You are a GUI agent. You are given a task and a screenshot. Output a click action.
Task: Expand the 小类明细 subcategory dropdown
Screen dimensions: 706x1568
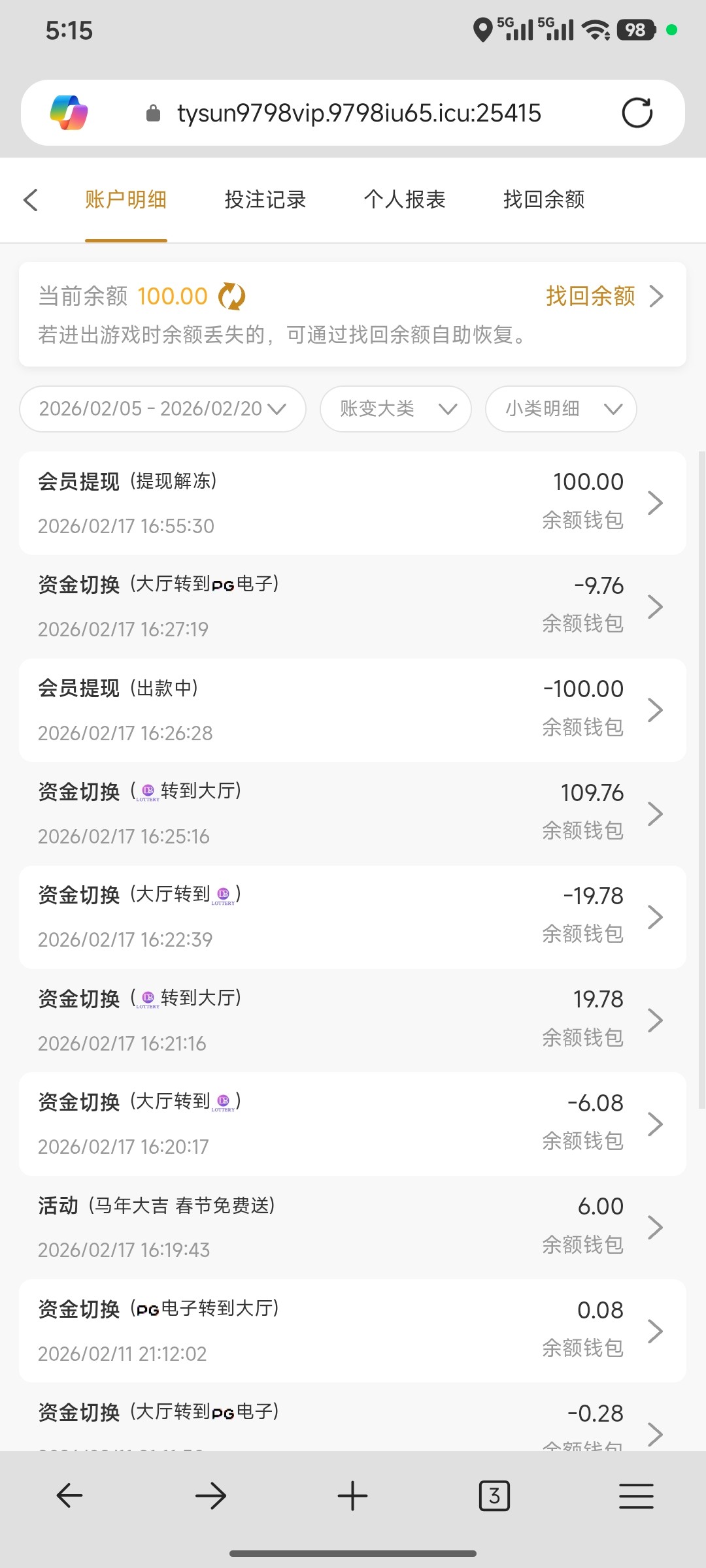point(561,409)
